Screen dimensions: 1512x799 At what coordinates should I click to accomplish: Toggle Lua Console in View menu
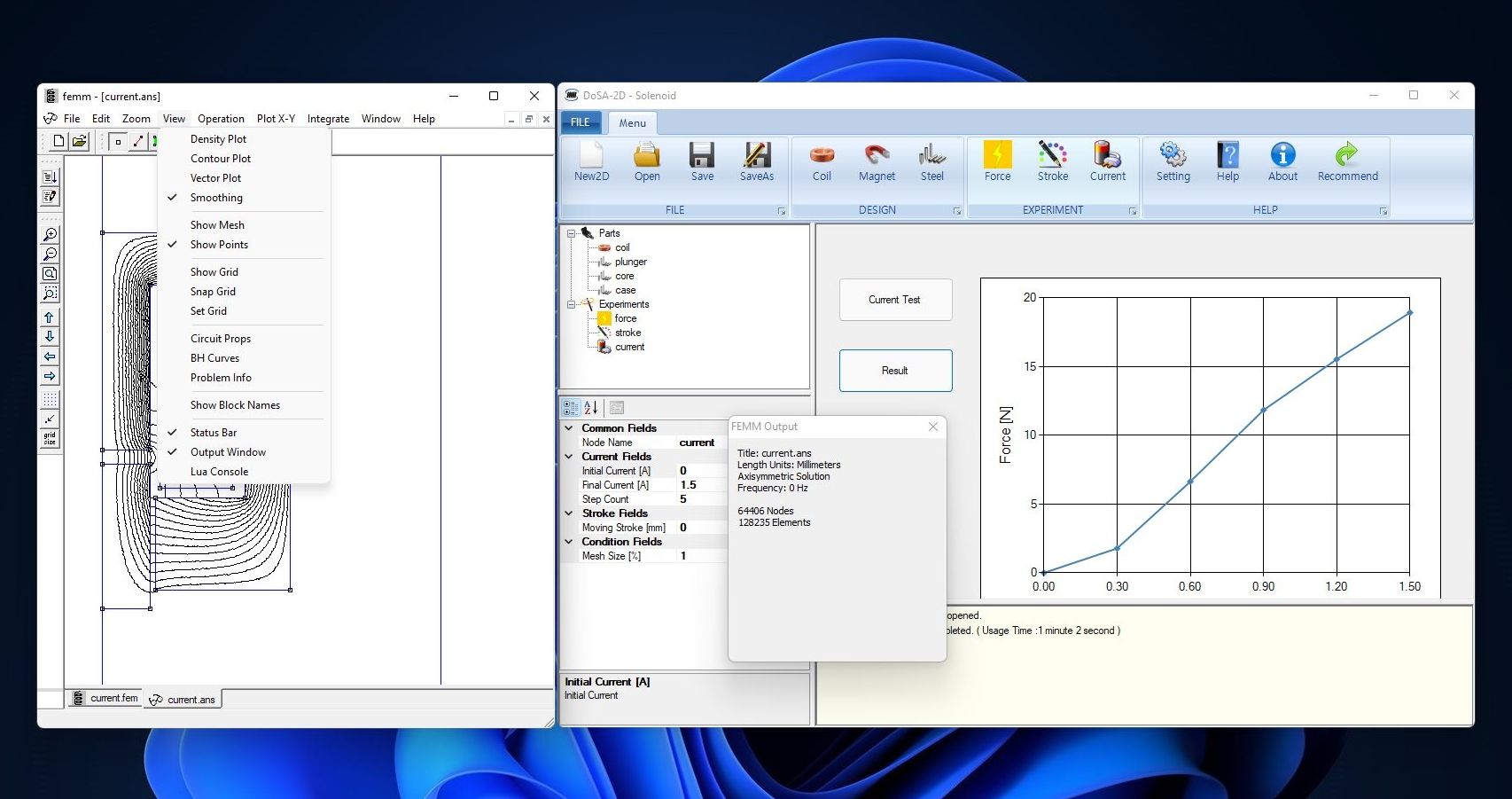click(244, 472)
